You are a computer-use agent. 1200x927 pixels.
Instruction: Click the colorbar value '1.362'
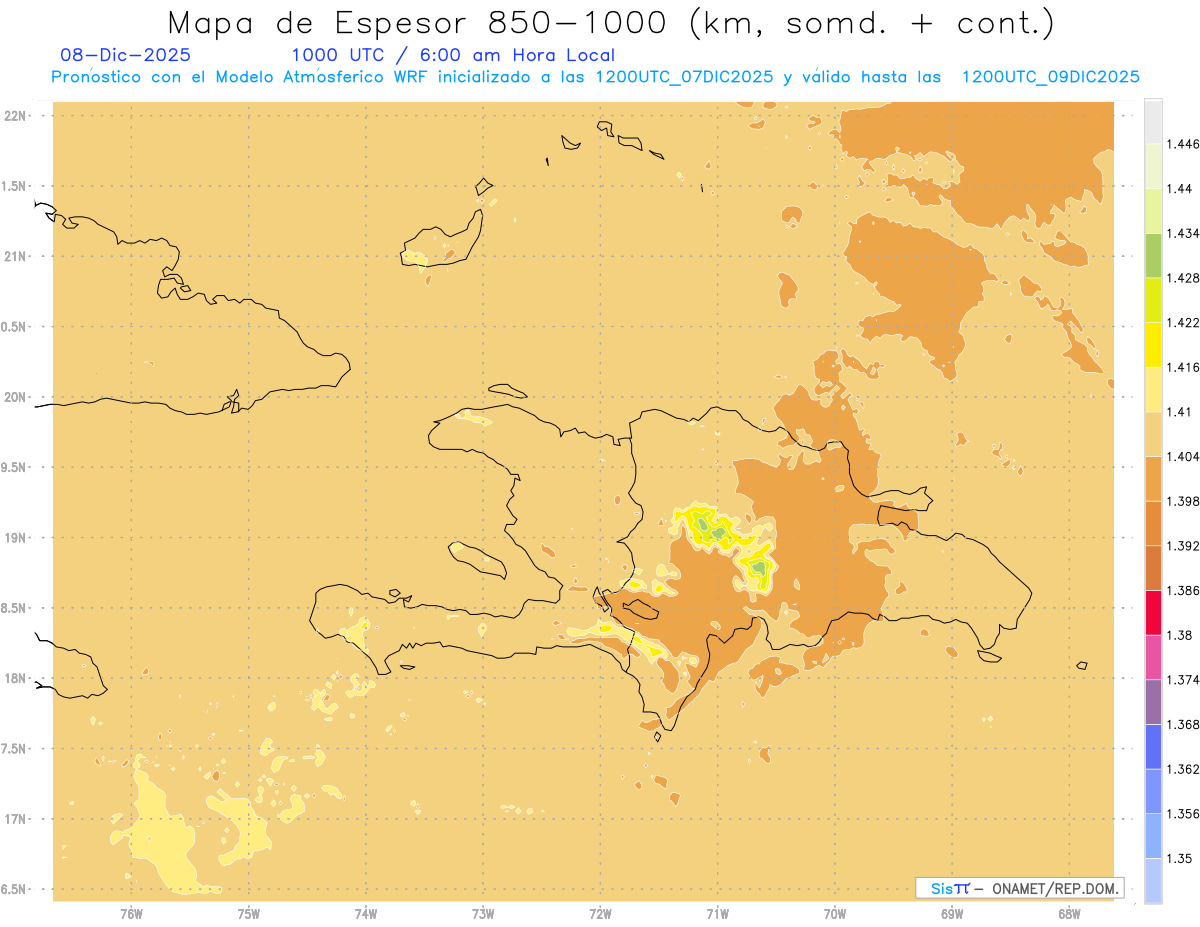point(1183,769)
